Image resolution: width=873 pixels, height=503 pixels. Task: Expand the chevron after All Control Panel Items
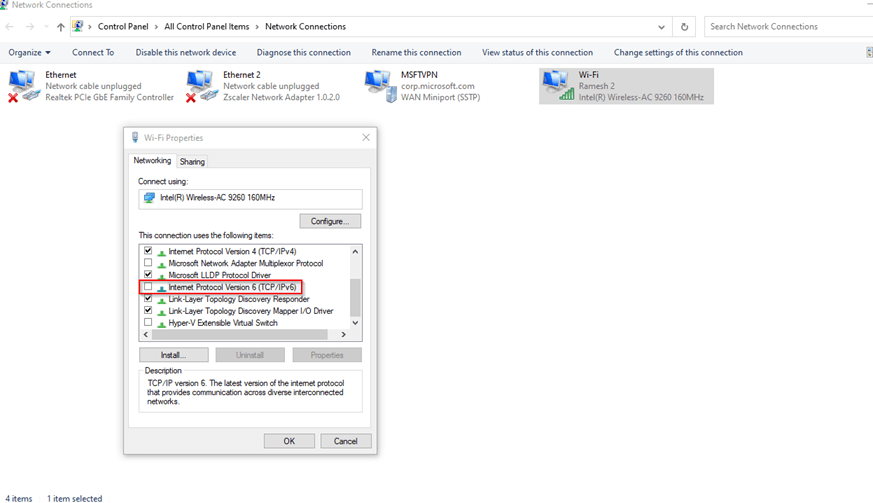(257, 27)
